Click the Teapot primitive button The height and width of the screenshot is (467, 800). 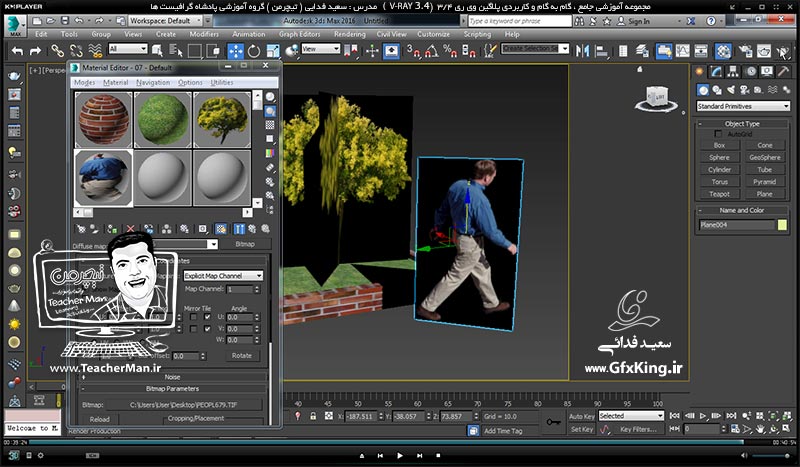pyautogui.click(x=719, y=194)
